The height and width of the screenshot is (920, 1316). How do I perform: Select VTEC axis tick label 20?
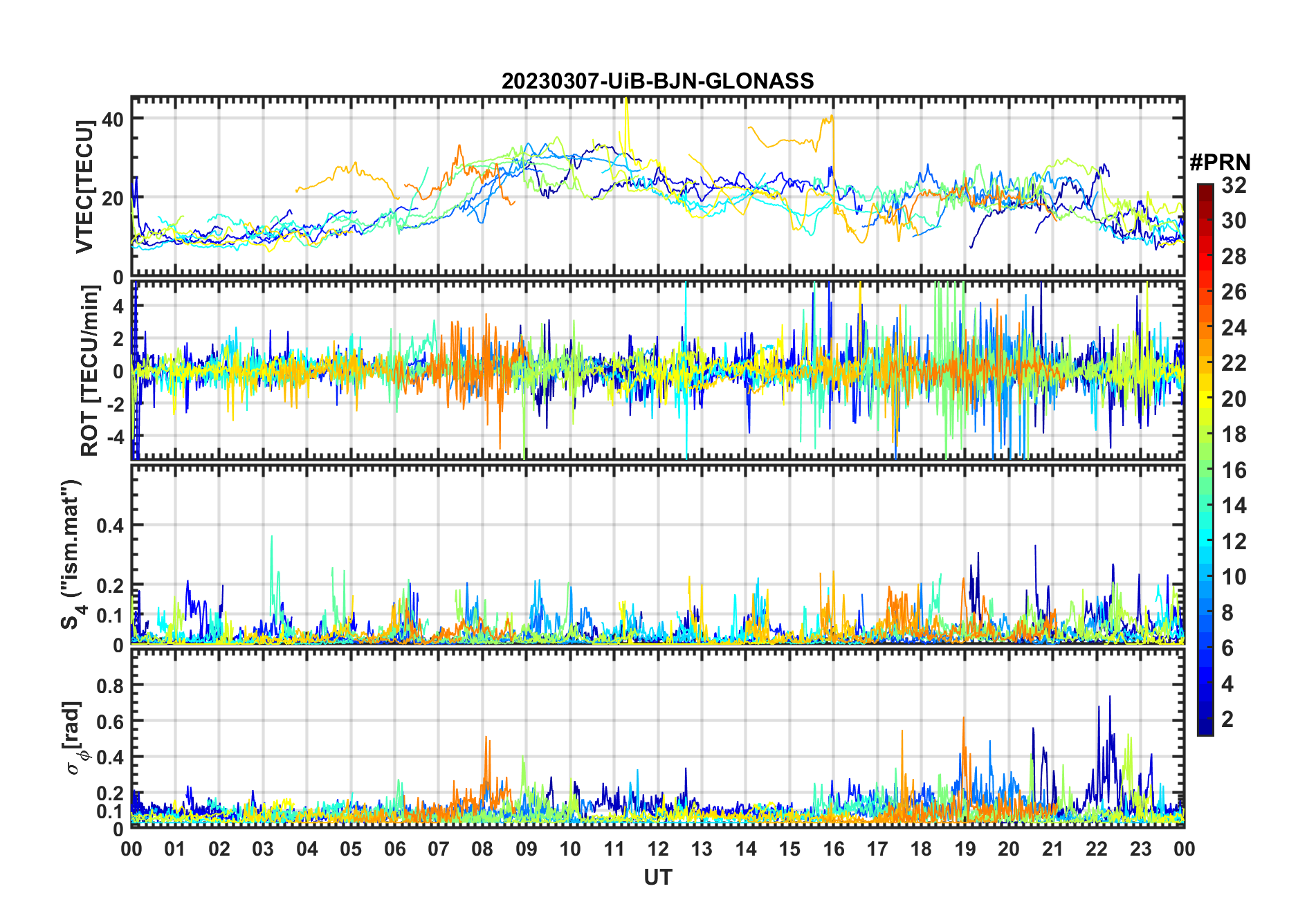[112, 199]
